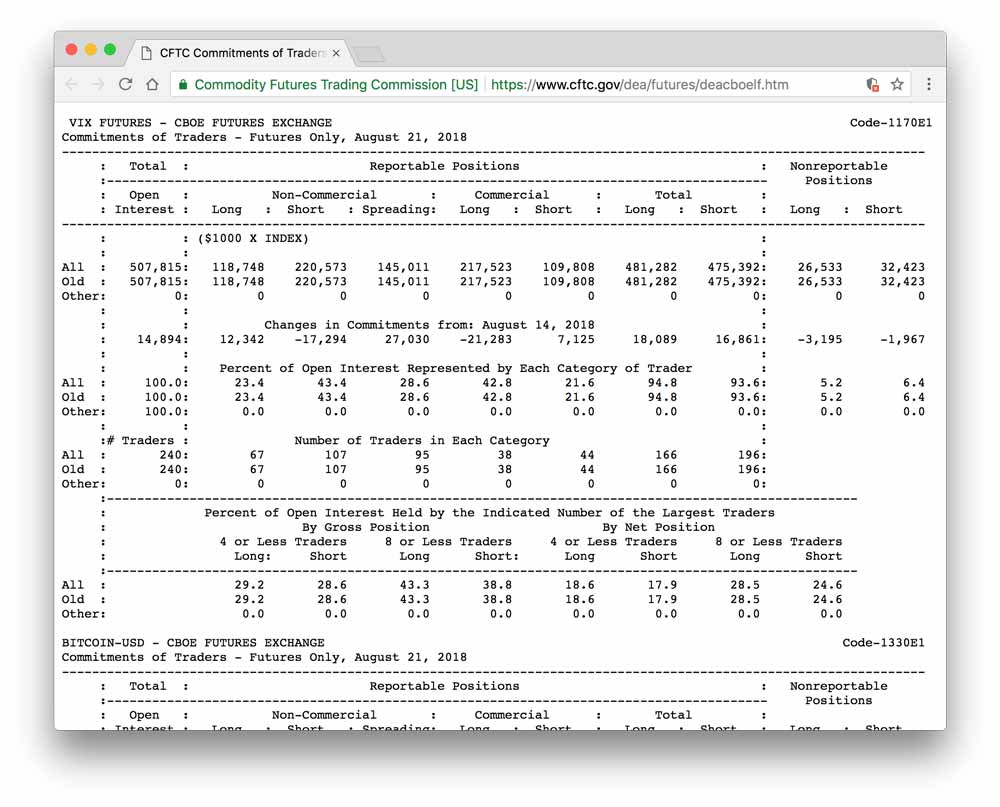The height and width of the screenshot is (807, 1000).
Task: Open the extension icon in the address bar
Action: coord(872,84)
